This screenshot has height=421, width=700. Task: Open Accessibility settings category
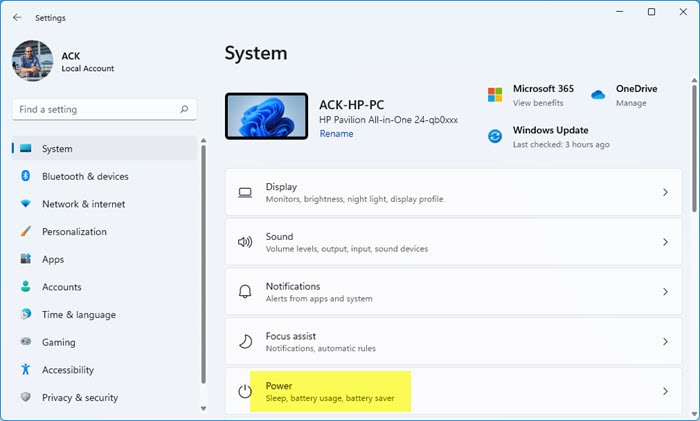pos(104,370)
